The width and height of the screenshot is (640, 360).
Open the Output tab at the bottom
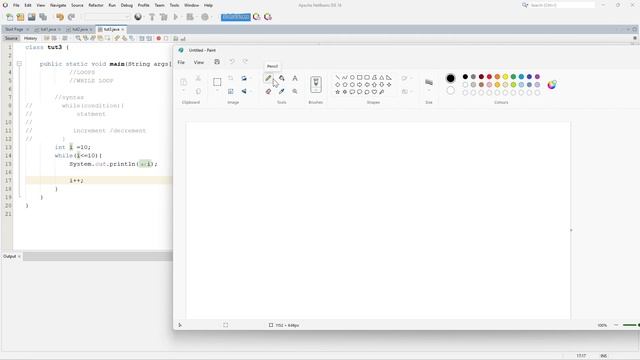tap(9, 256)
